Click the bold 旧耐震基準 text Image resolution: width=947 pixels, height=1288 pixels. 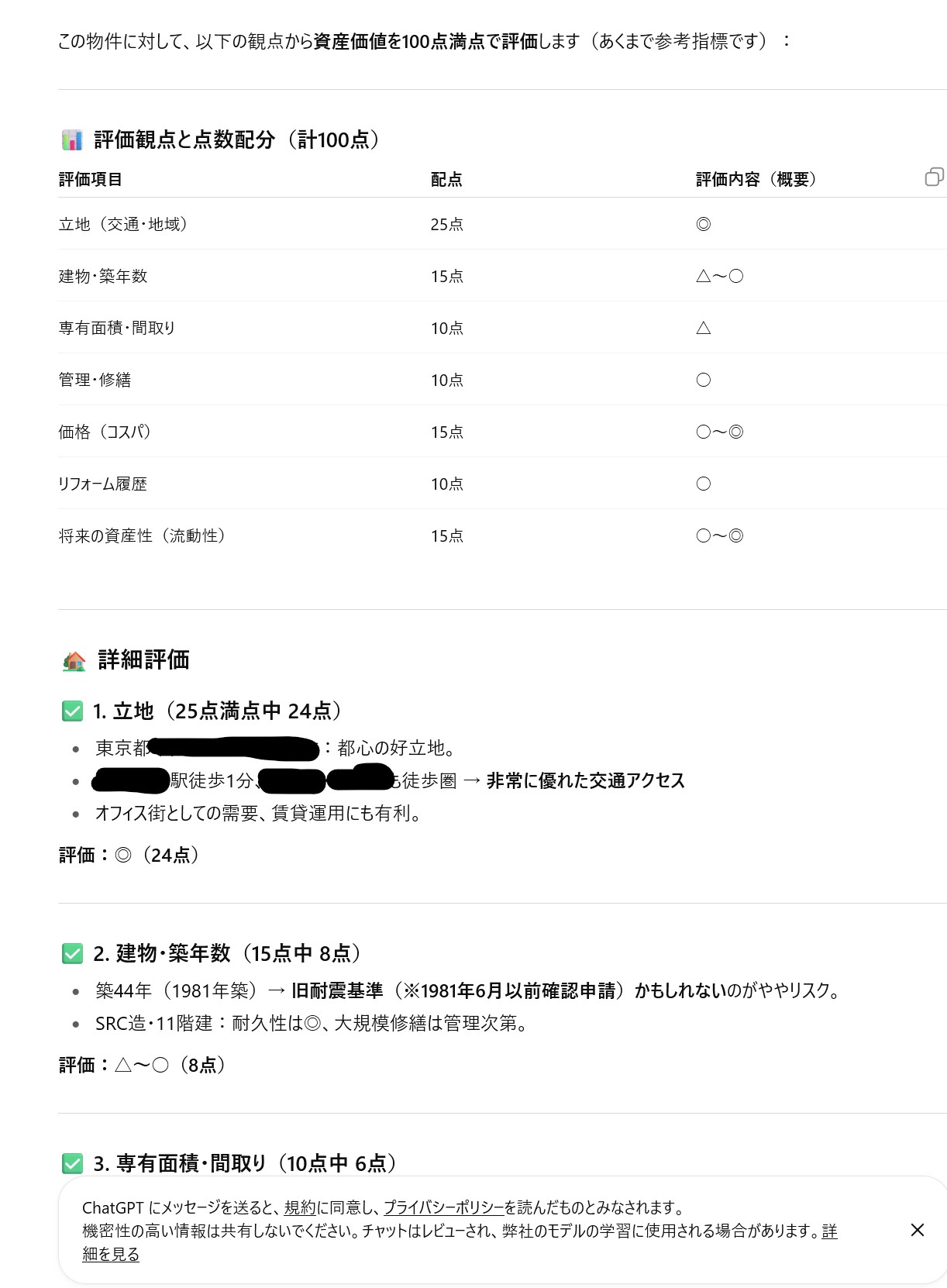[x=337, y=990]
